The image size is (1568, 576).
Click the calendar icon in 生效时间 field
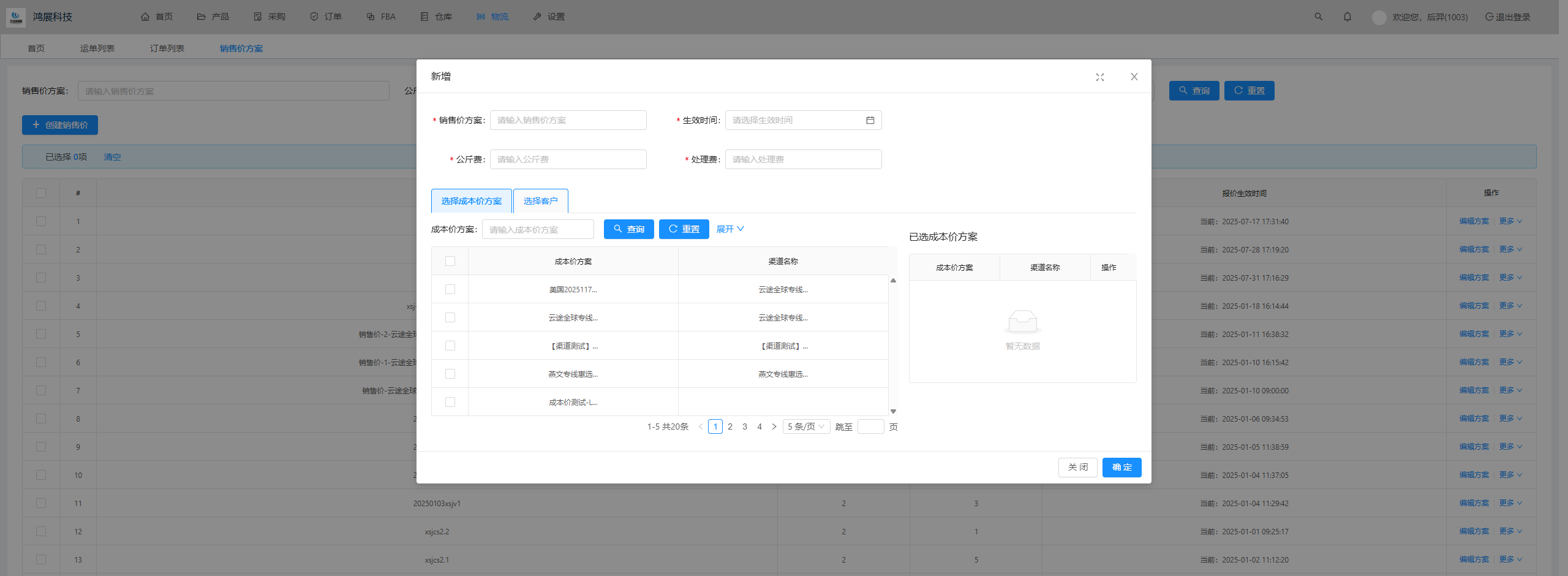click(x=870, y=120)
